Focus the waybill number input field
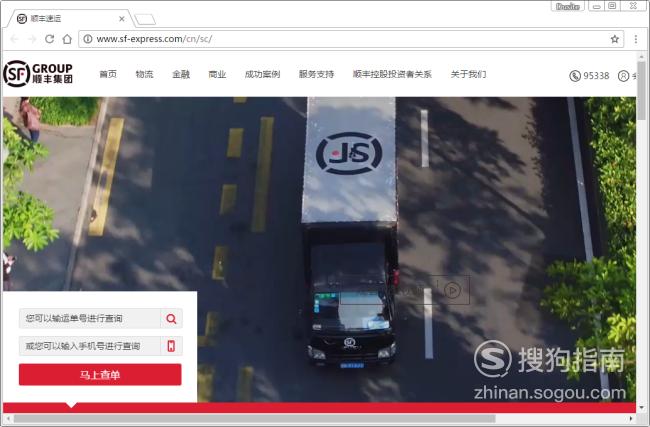 point(90,318)
